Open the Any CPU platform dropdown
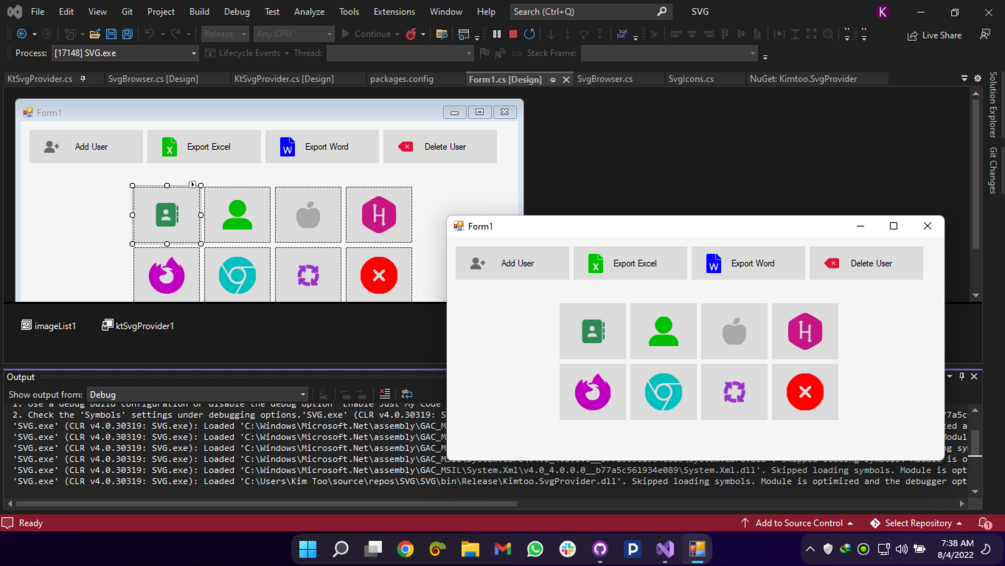1005x566 pixels. (x=294, y=34)
